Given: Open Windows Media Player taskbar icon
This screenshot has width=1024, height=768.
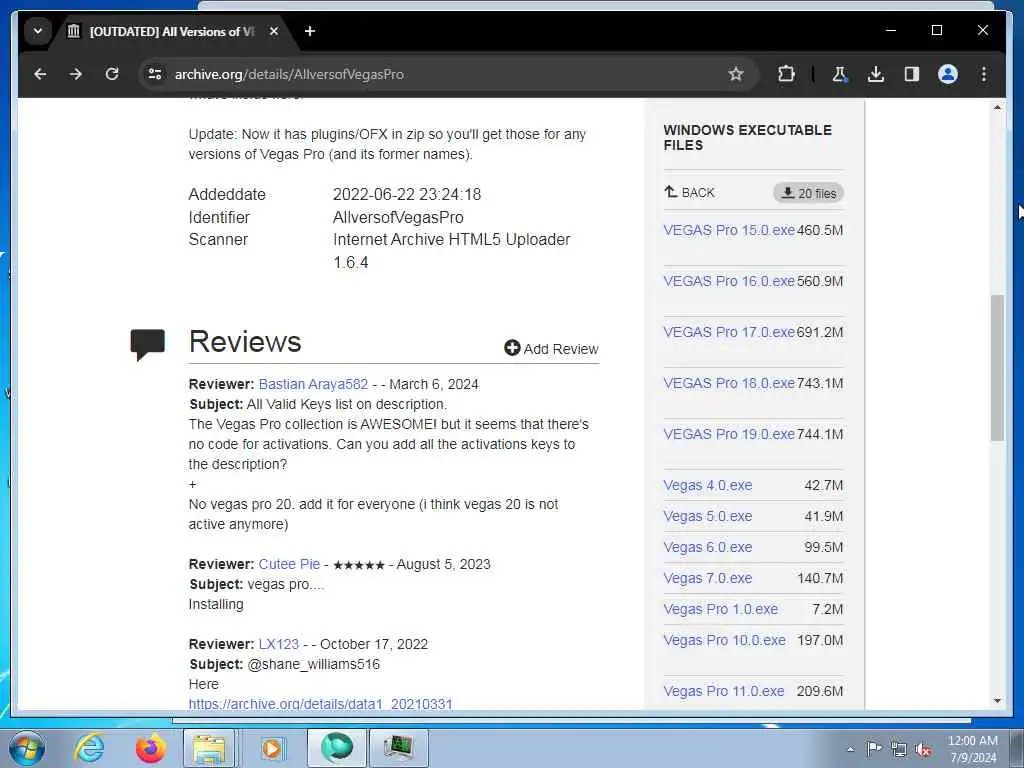Looking at the screenshot, I should click(x=272, y=748).
